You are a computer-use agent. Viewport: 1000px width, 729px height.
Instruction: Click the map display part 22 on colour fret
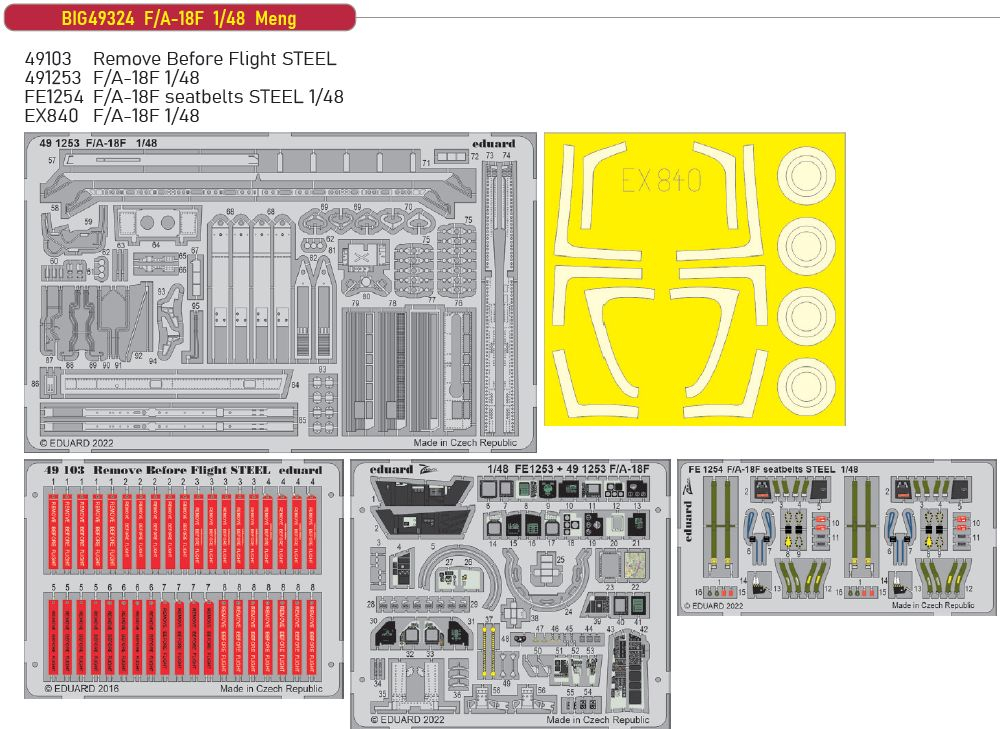pyautogui.click(x=637, y=566)
